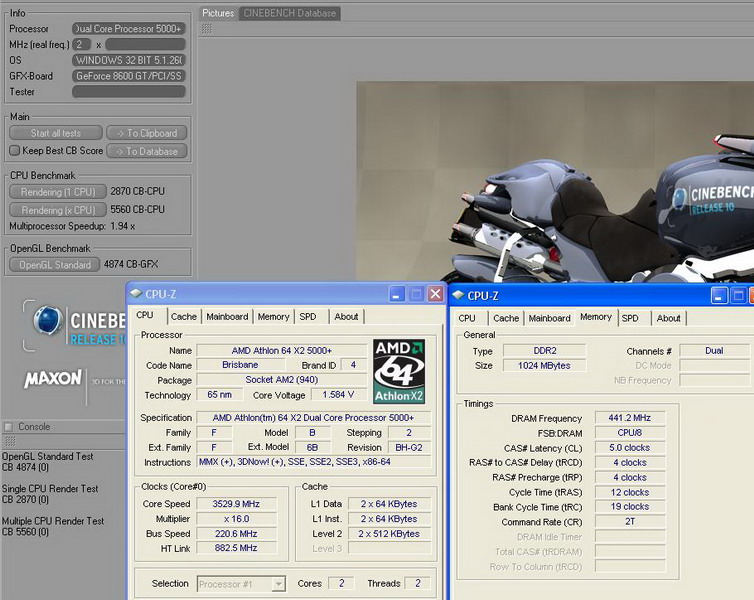Click the CPU-Z icon in right window title bar
754x600 pixels.
(458, 295)
